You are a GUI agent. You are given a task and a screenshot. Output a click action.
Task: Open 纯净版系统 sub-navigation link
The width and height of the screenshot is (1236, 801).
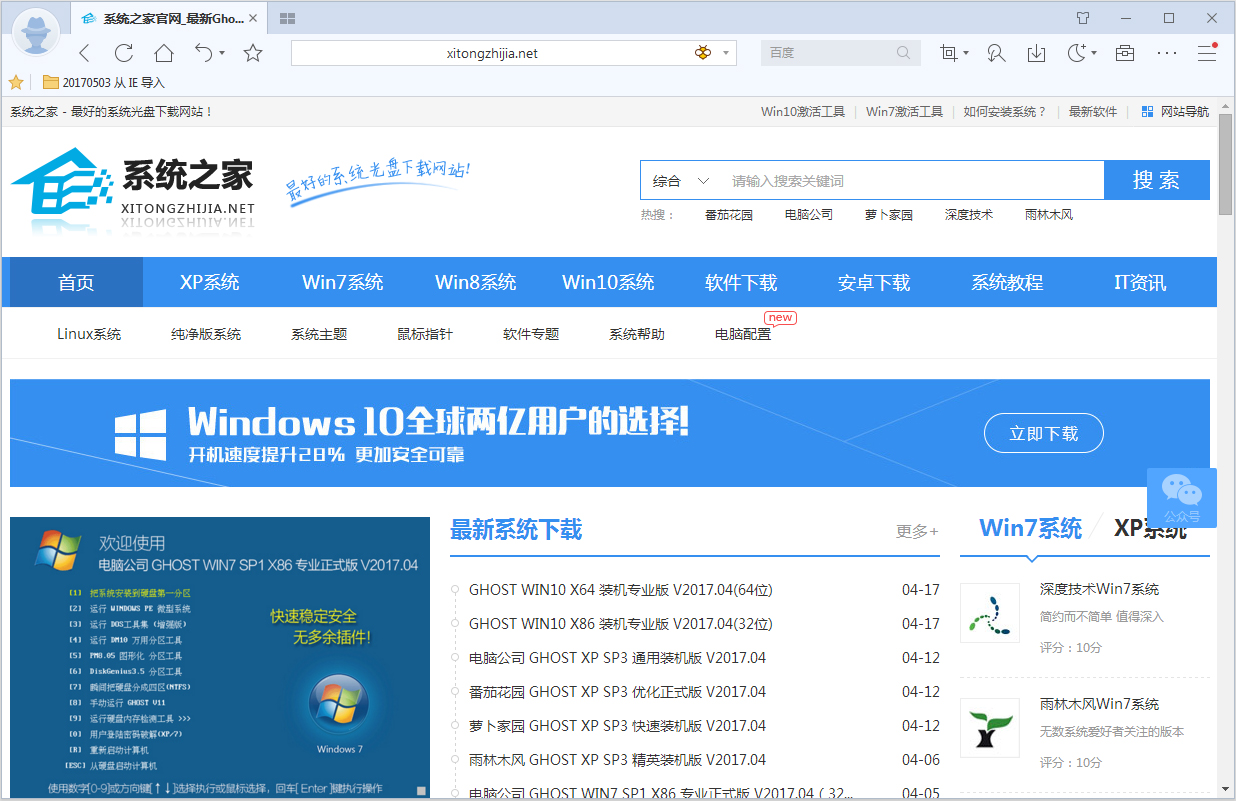206,334
